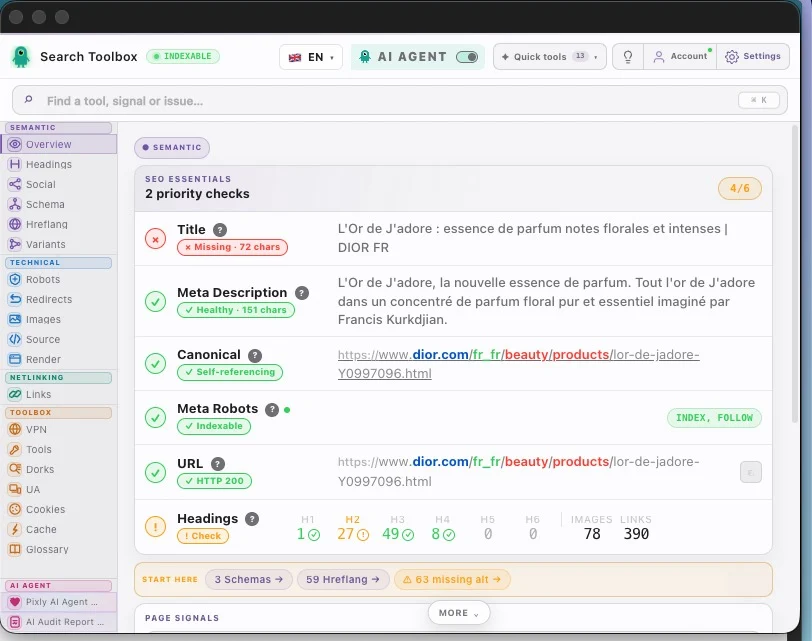The height and width of the screenshot is (641, 812).
Task: Click the Glossary book icon
Action: click(15, 549)
